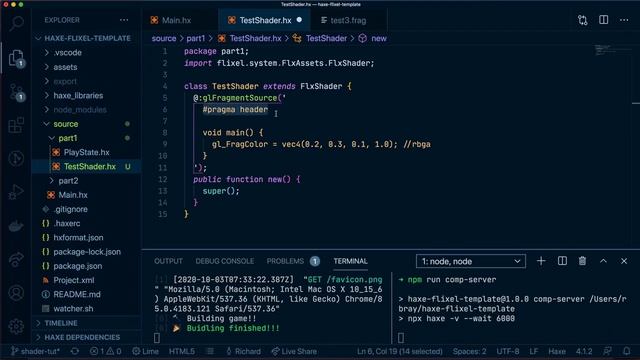Click the open changes icon in editor toolbar
640x360 pixels.
tap(582, 20)
